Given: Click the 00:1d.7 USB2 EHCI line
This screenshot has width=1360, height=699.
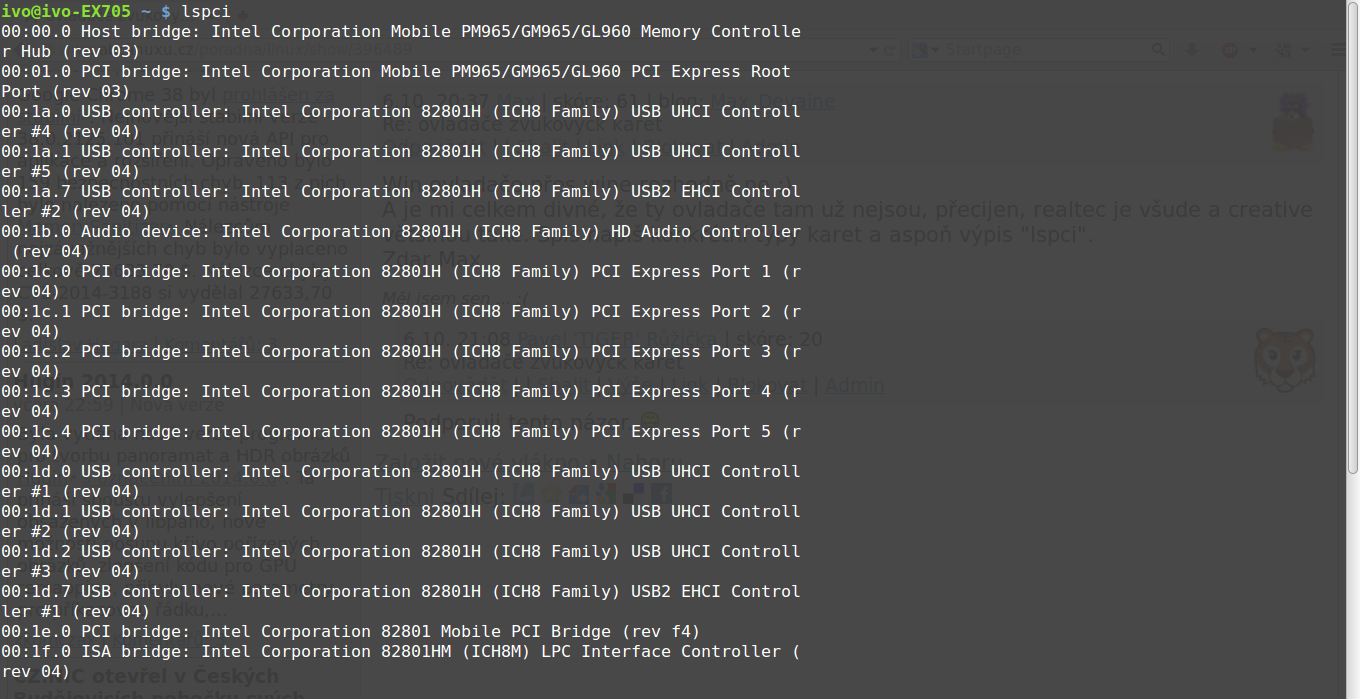Looking at the screenshot, I should coord(401,601).
